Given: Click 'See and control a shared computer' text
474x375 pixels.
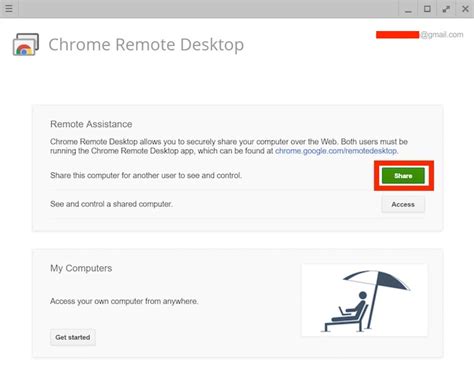Looking at the screenshot, I should tap(111, 204).
